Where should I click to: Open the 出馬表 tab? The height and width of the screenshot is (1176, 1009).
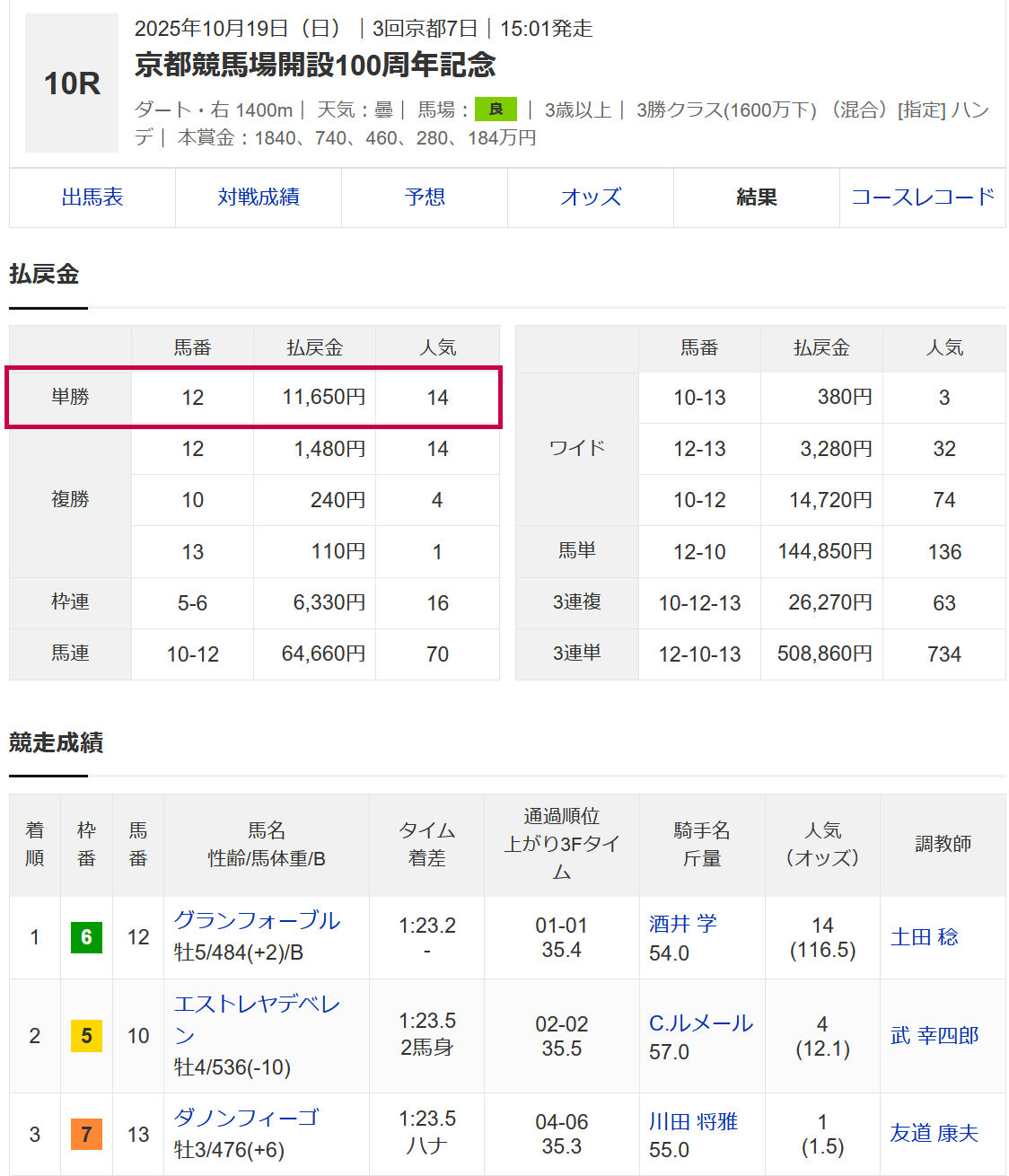92,197
